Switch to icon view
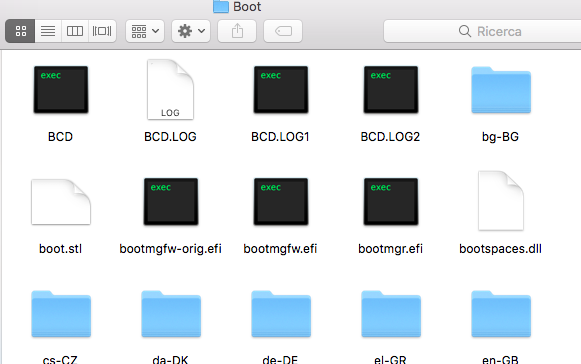The width and height of the screenshot is (581, 364). [x=20, y=31]
